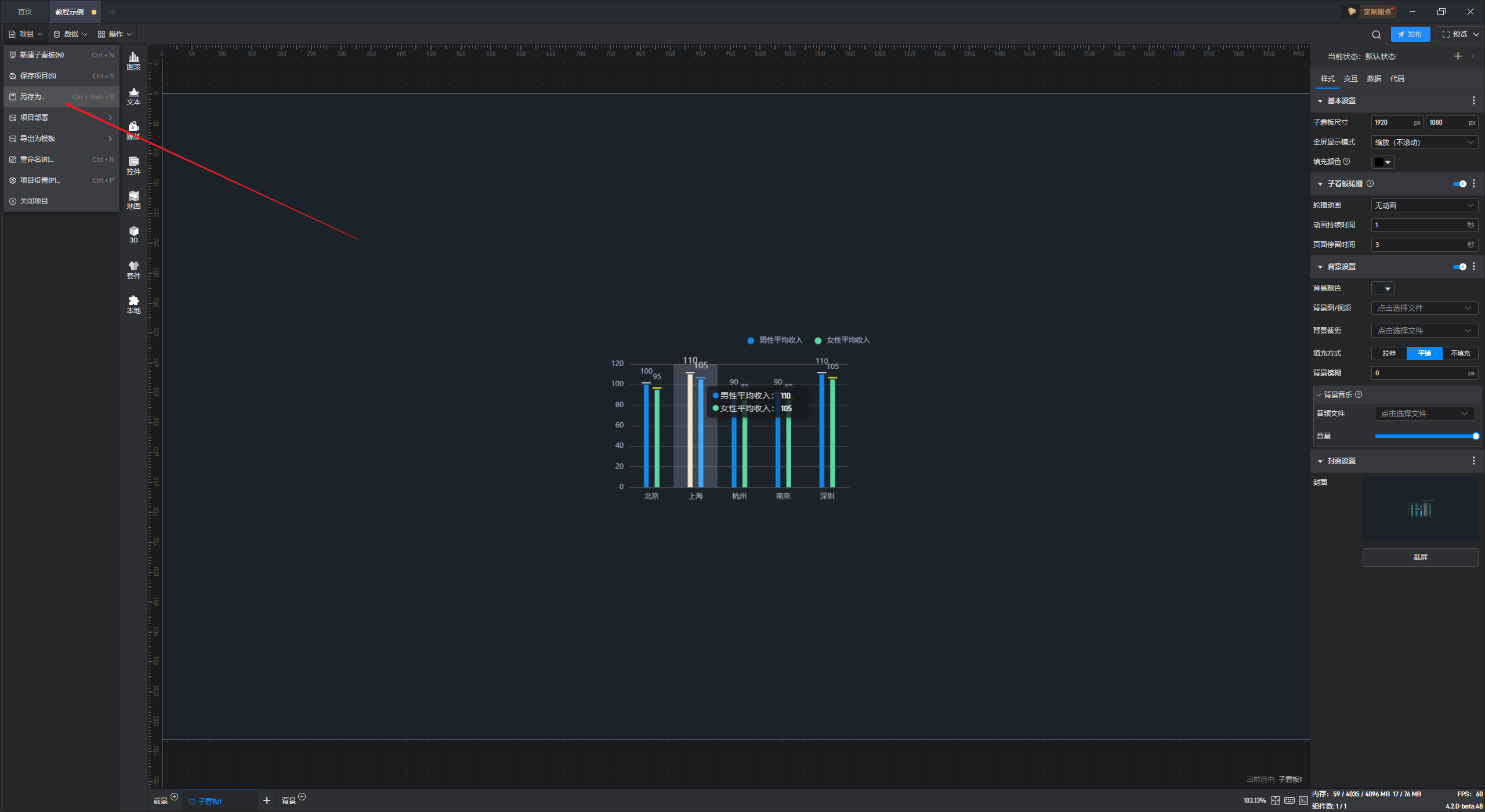This screenshot has height=812, width=1485.
Task: Toggle the 背景设置 background switch
Action: 1459,267
